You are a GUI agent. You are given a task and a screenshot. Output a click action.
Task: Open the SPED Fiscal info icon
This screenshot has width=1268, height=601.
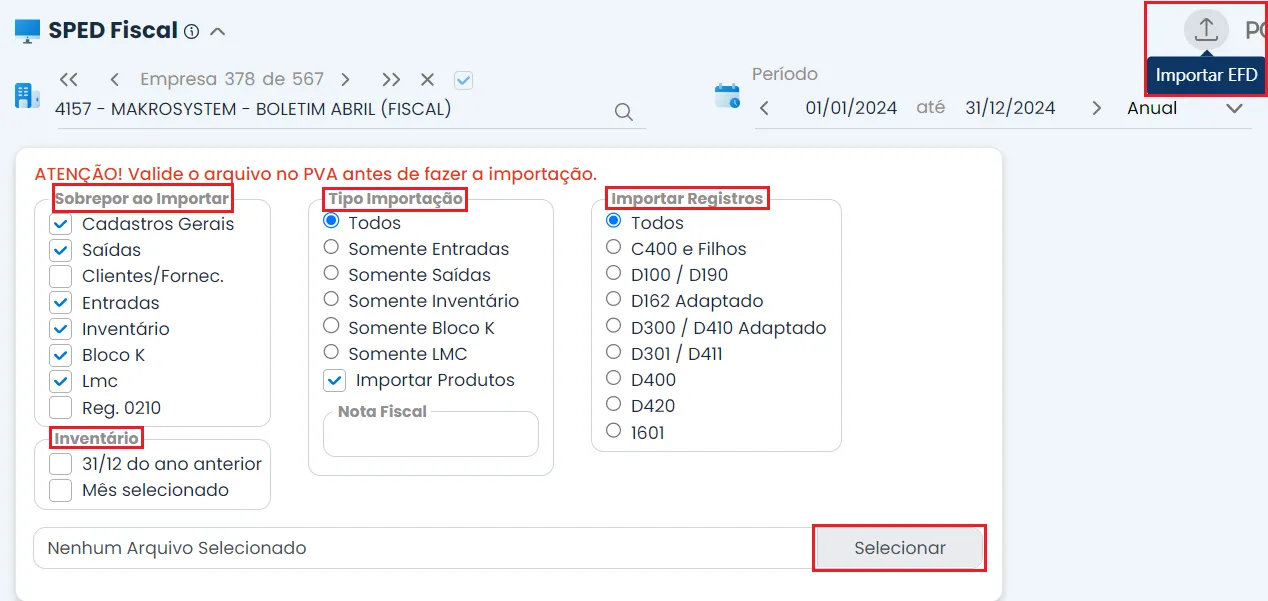pos(192,32)
